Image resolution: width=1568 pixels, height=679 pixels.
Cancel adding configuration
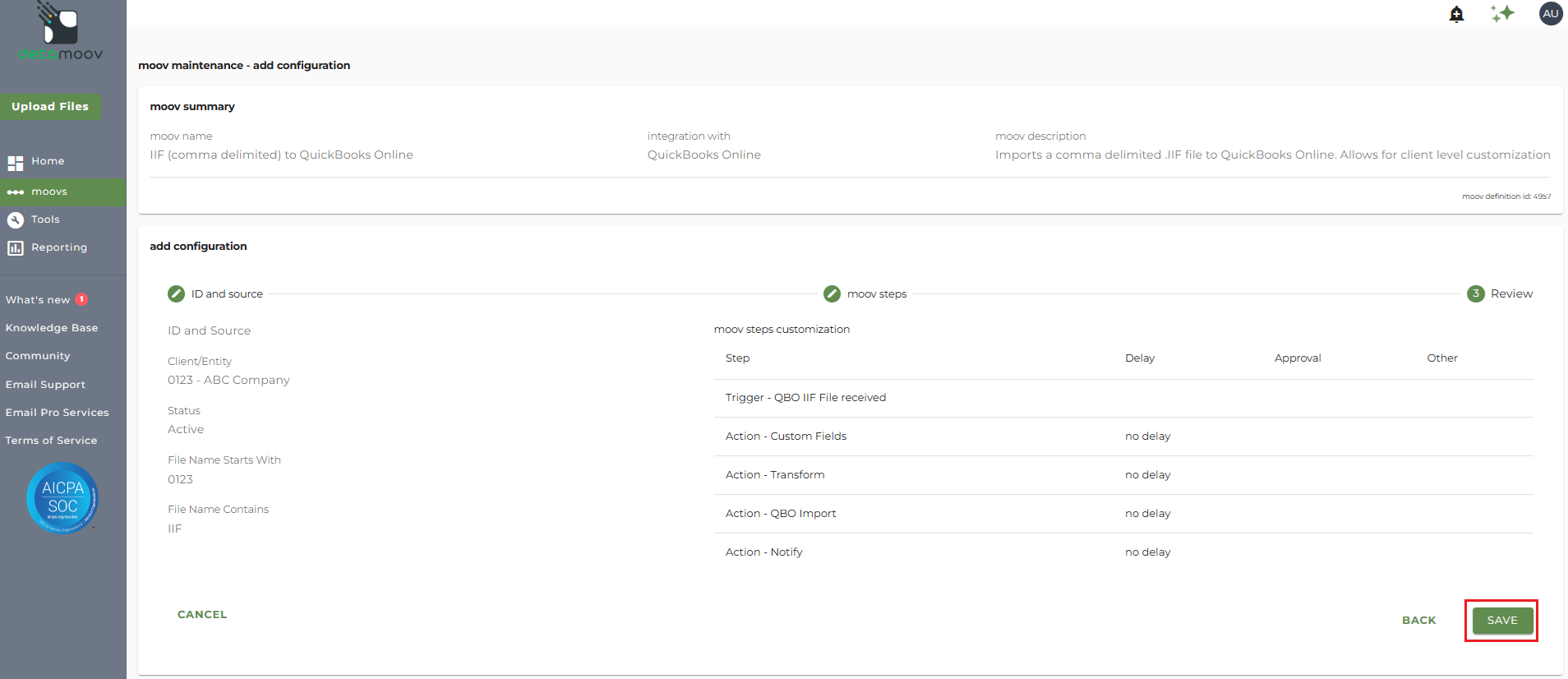click(202, 615)
